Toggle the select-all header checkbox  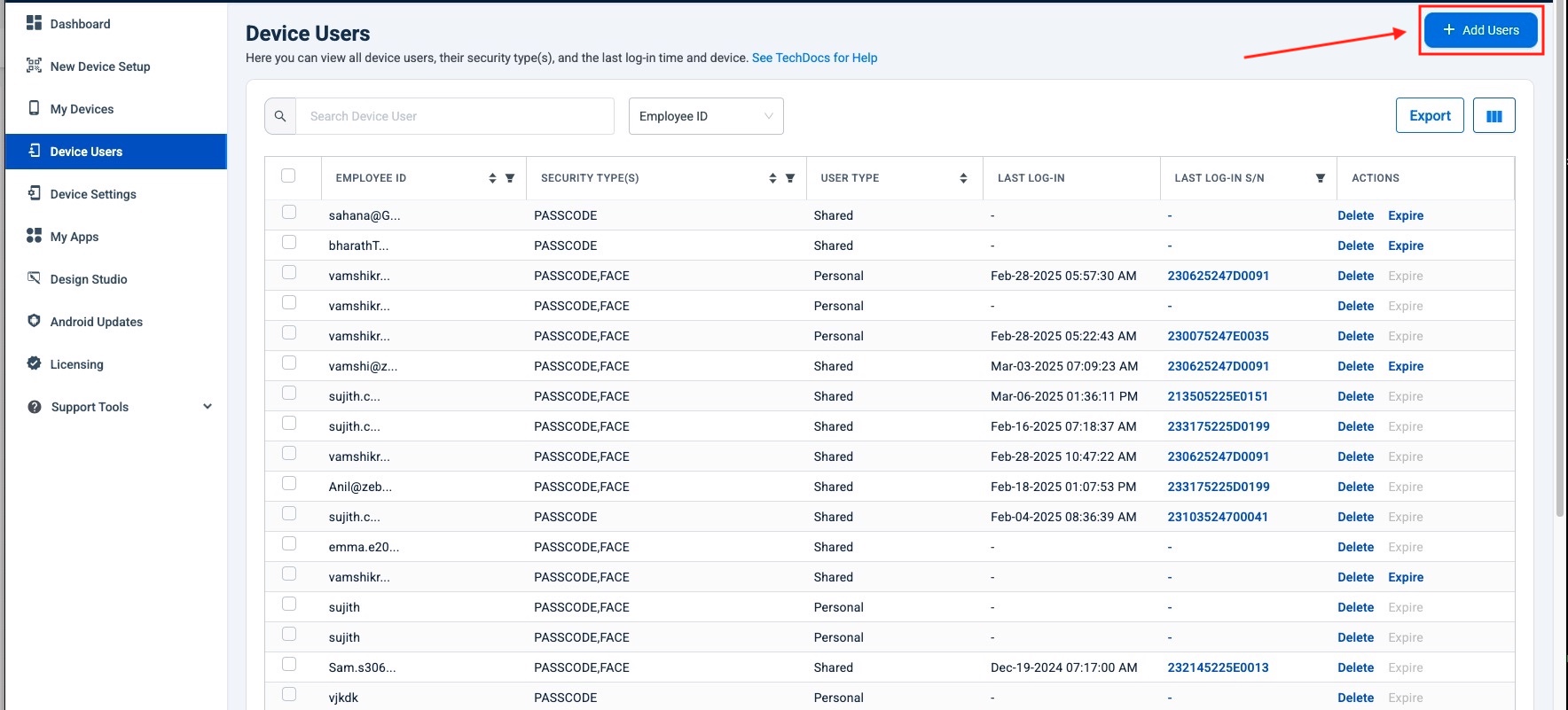[288, 176]
